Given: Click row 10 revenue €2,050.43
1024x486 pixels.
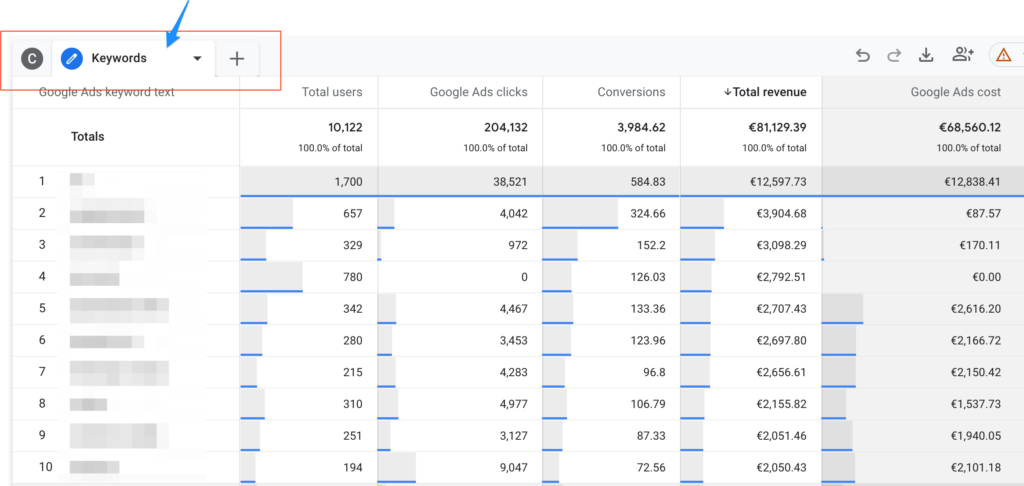Looking at the screenshot, I should click(x=780, y=467).
